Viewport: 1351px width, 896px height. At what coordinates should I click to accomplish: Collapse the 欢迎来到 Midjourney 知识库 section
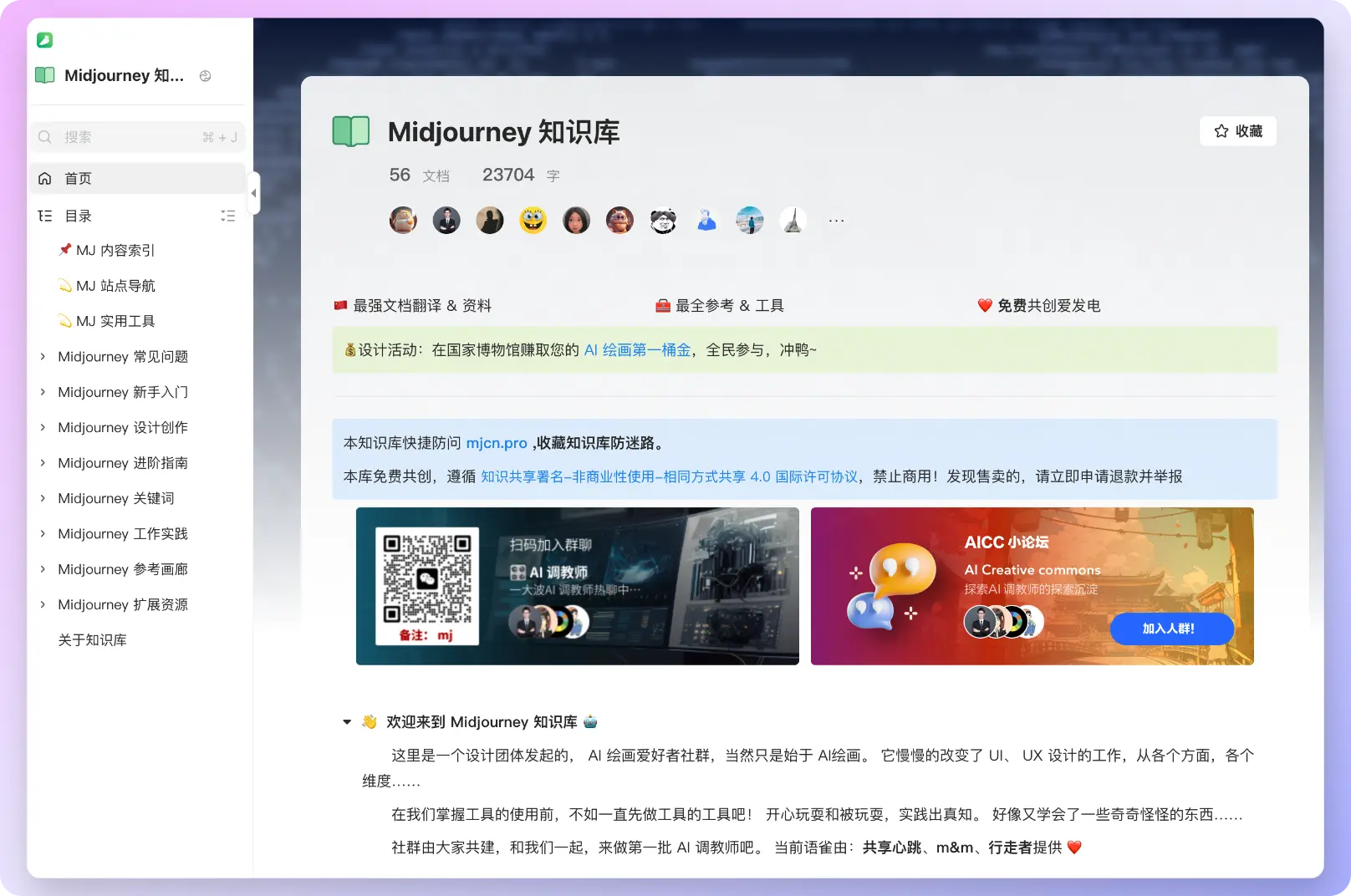click(347, 722)
